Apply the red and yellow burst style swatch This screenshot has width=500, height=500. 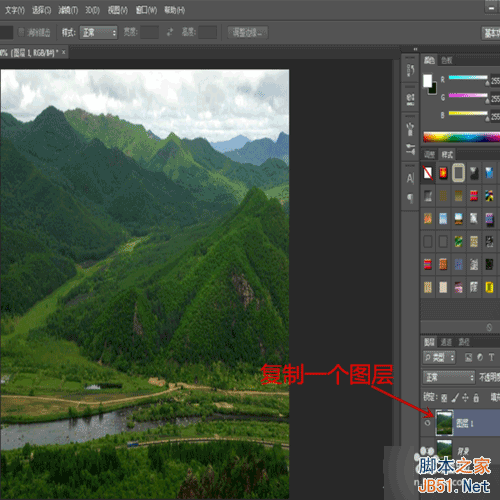tap(443, 173)
